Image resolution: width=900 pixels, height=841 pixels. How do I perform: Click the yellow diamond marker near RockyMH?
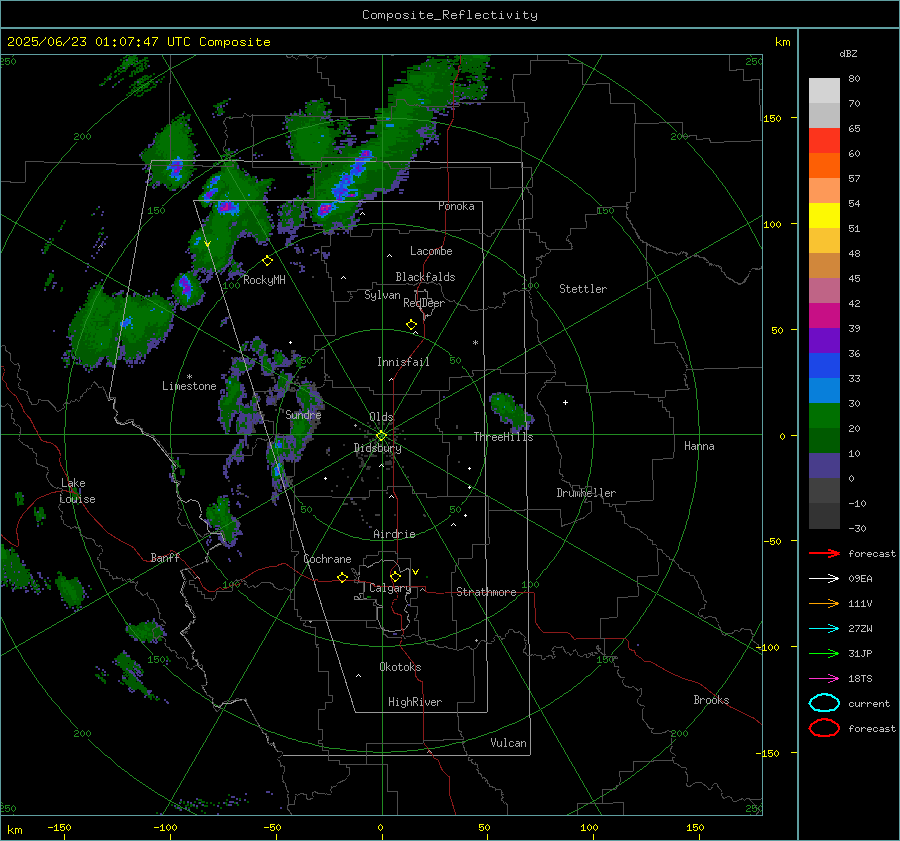(267, 261)
